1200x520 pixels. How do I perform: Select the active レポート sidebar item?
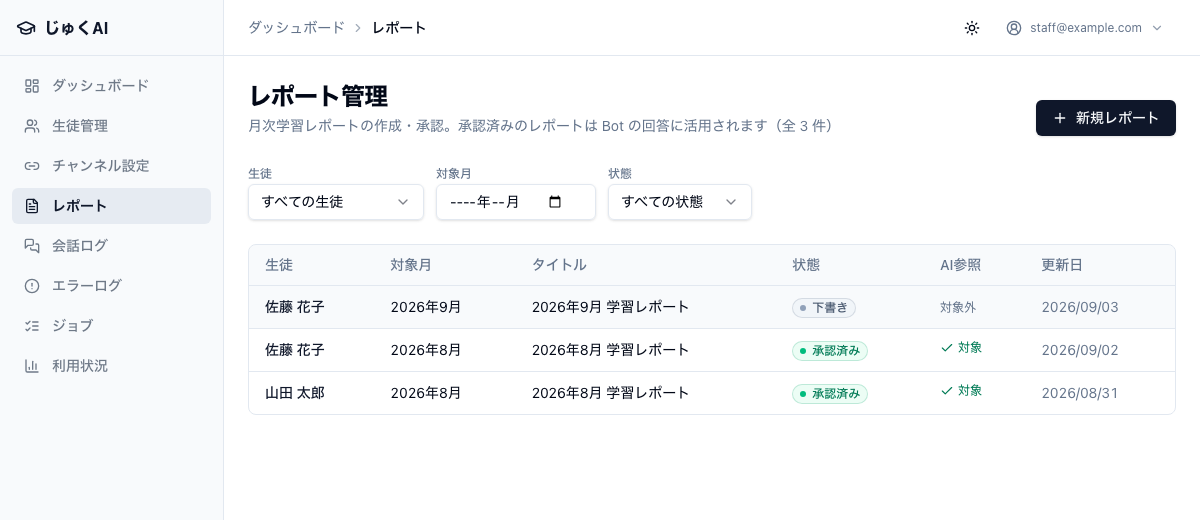[x=111, y=206]
